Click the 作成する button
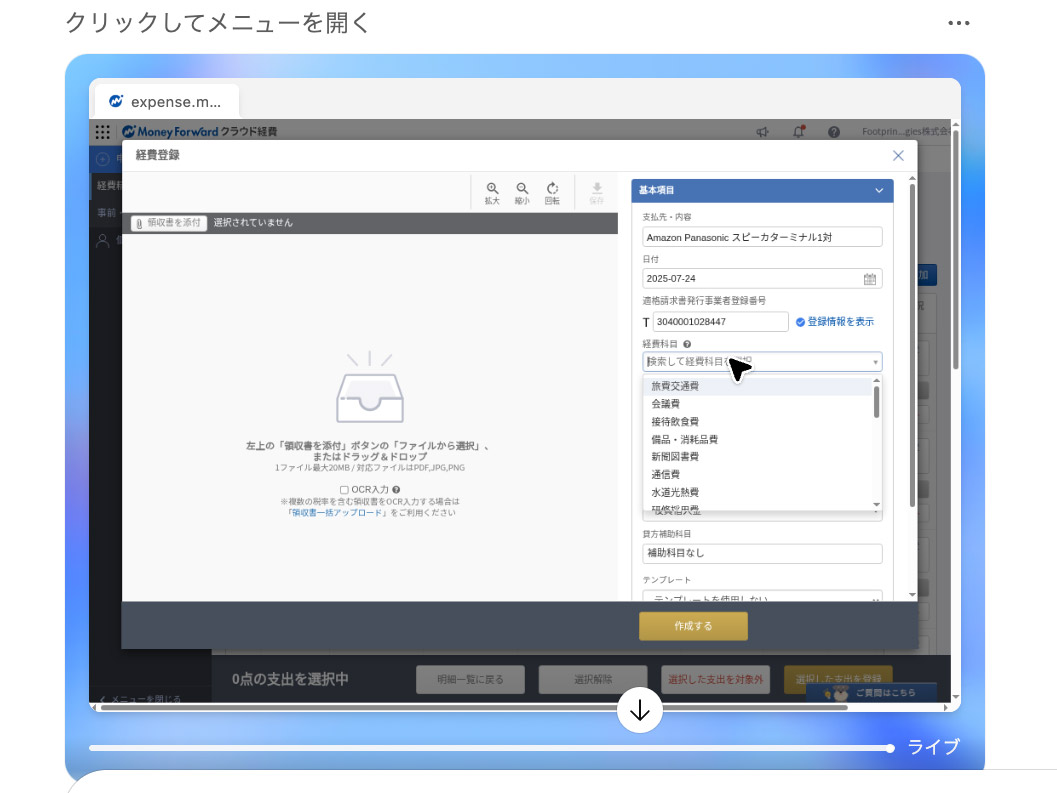1057x793 pixels. 693,626
